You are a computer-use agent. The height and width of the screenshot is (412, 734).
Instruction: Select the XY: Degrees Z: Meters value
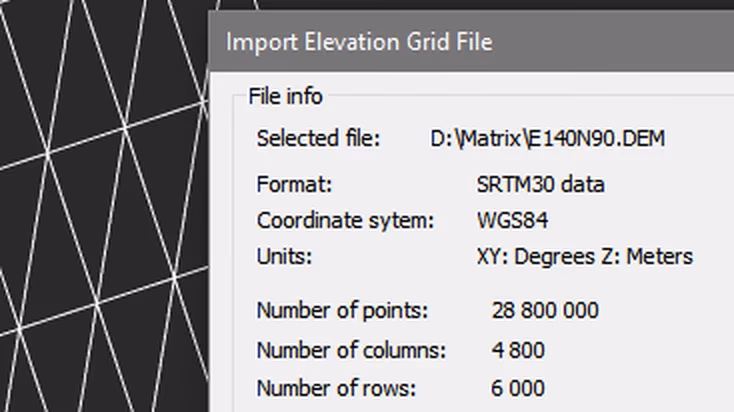[x=585, y=257]
